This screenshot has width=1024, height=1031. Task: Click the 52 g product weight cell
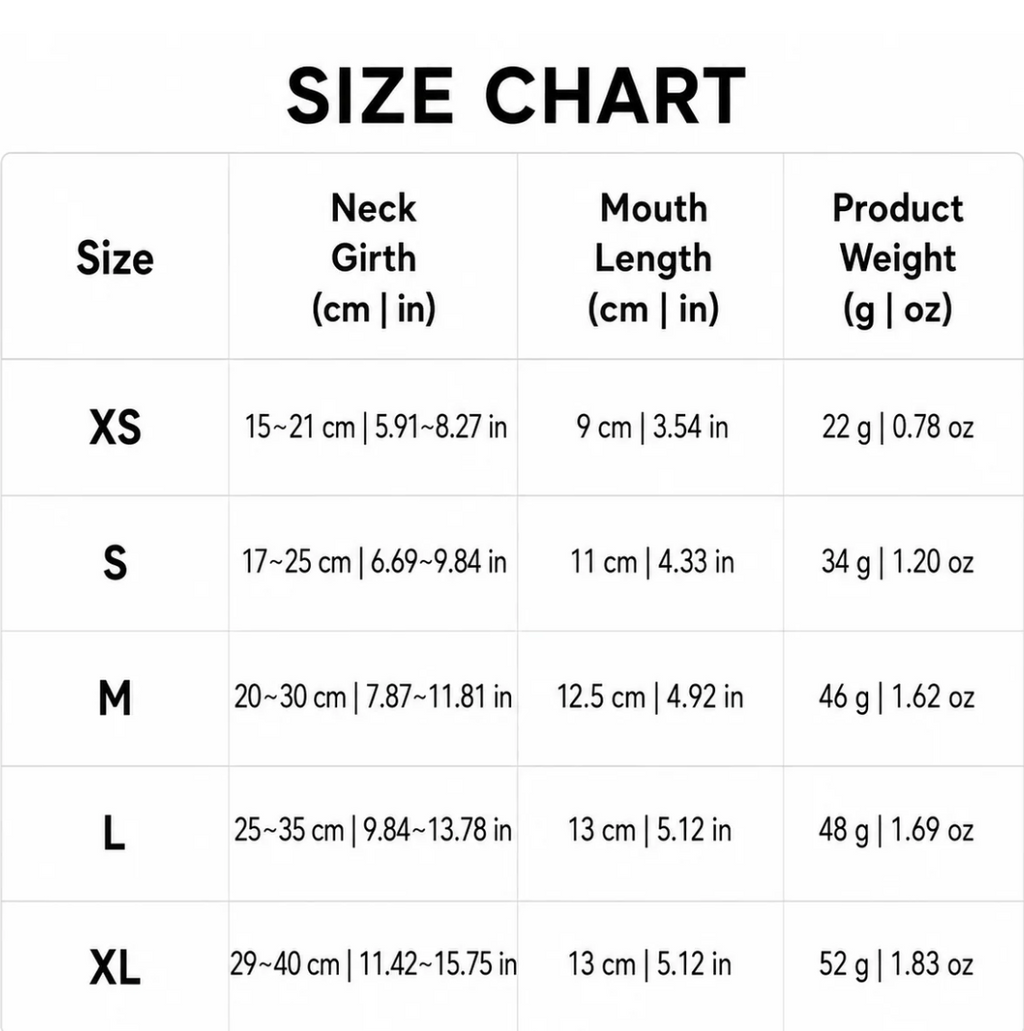point(896,965)
